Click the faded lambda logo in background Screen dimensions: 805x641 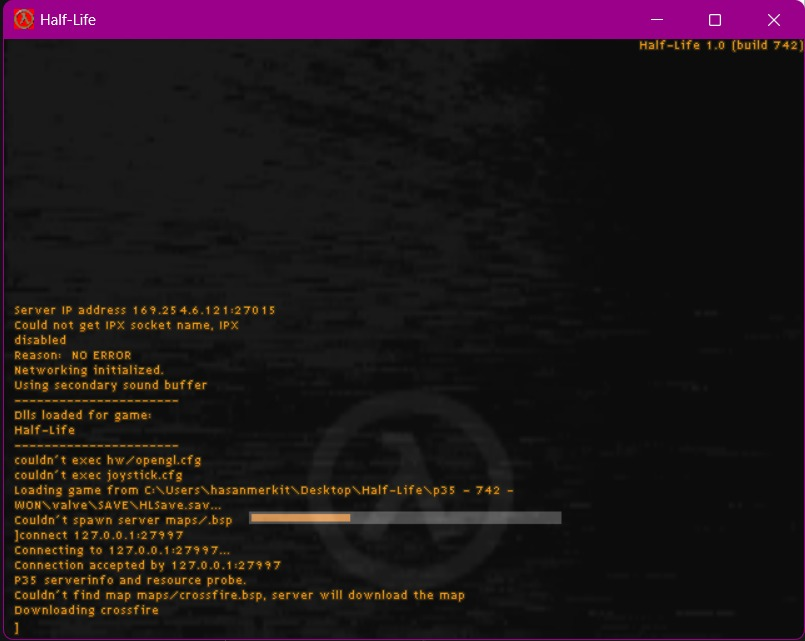point(409,495)
